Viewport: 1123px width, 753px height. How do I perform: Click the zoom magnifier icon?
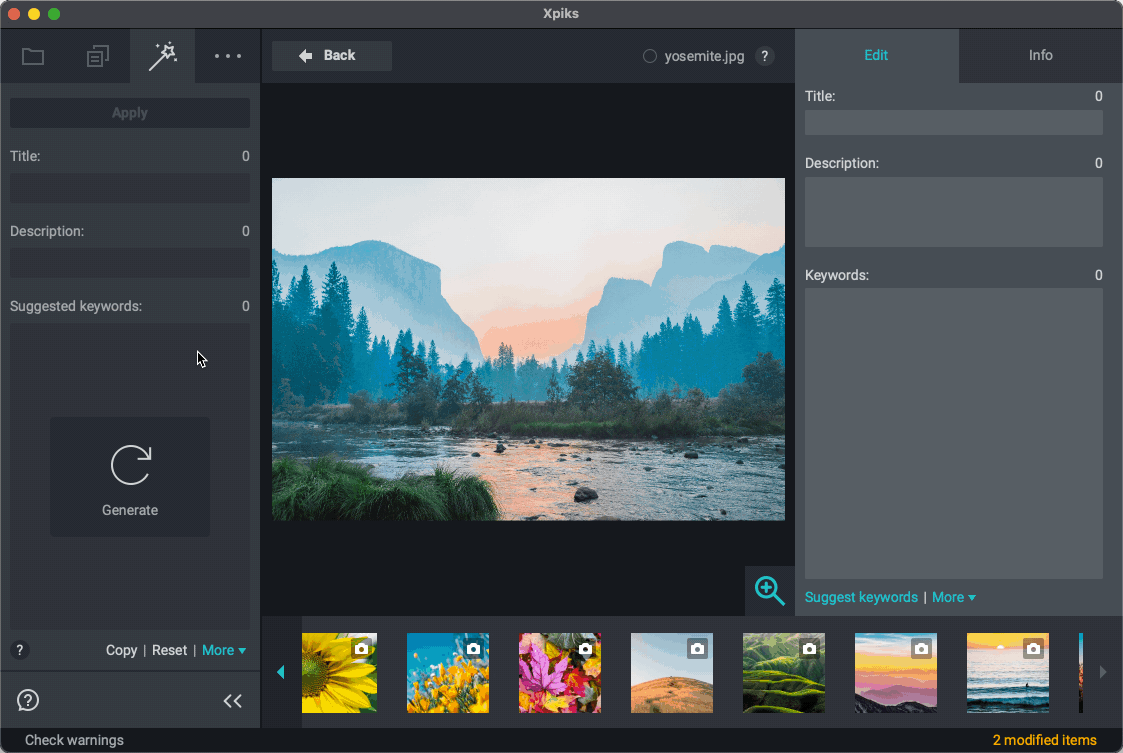pos(769,590)
